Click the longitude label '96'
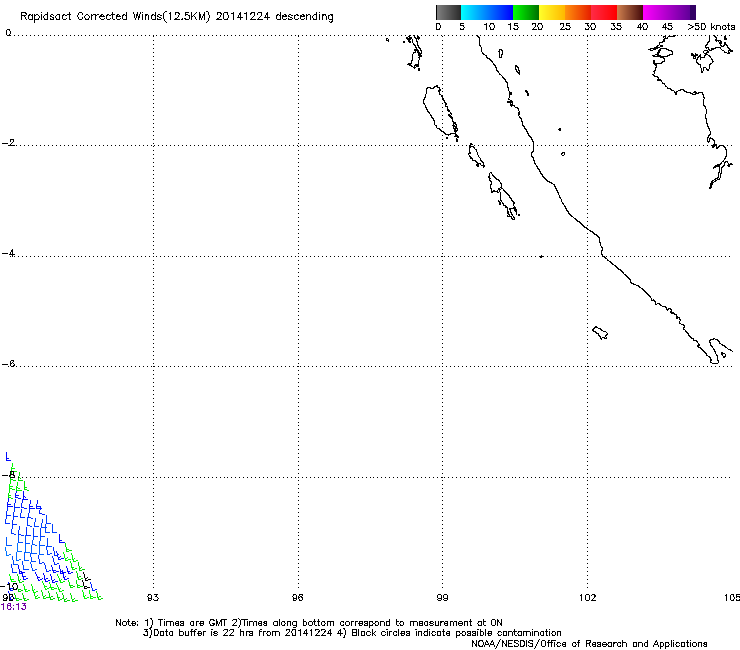This screenshot has width=740, height=650. (297, 598)
